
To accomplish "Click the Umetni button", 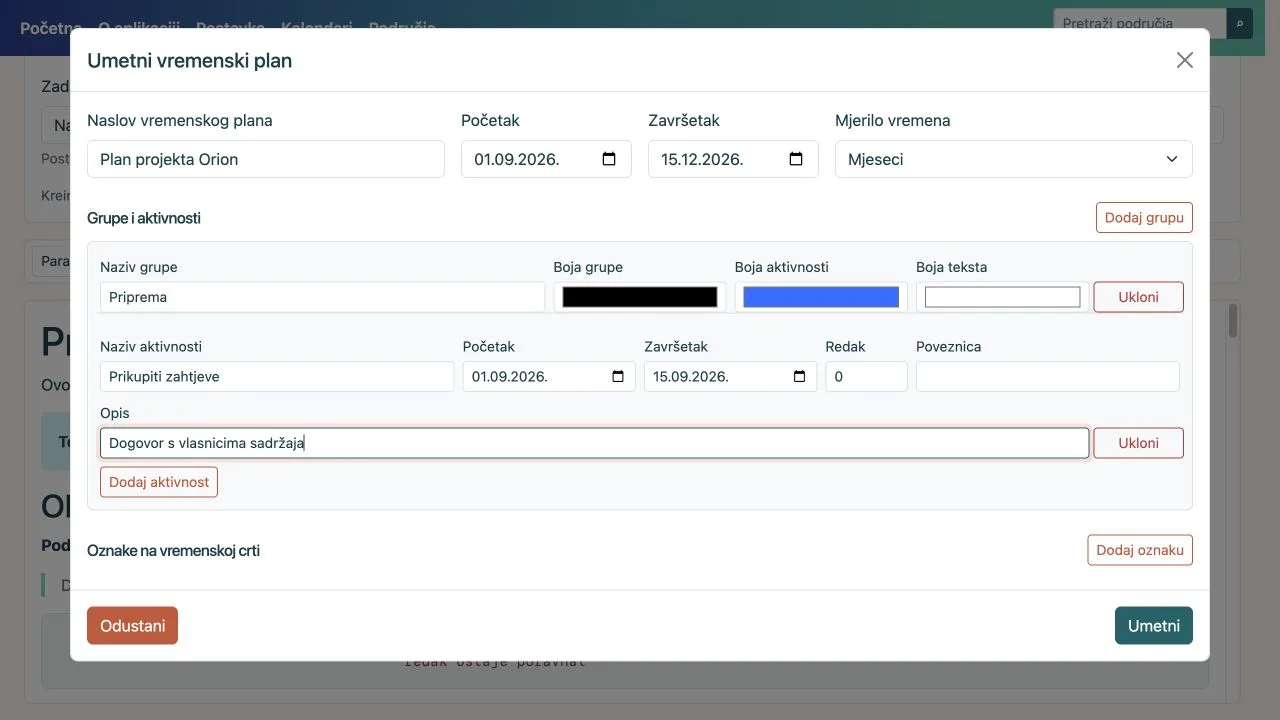I will [x=1154, y=626].
